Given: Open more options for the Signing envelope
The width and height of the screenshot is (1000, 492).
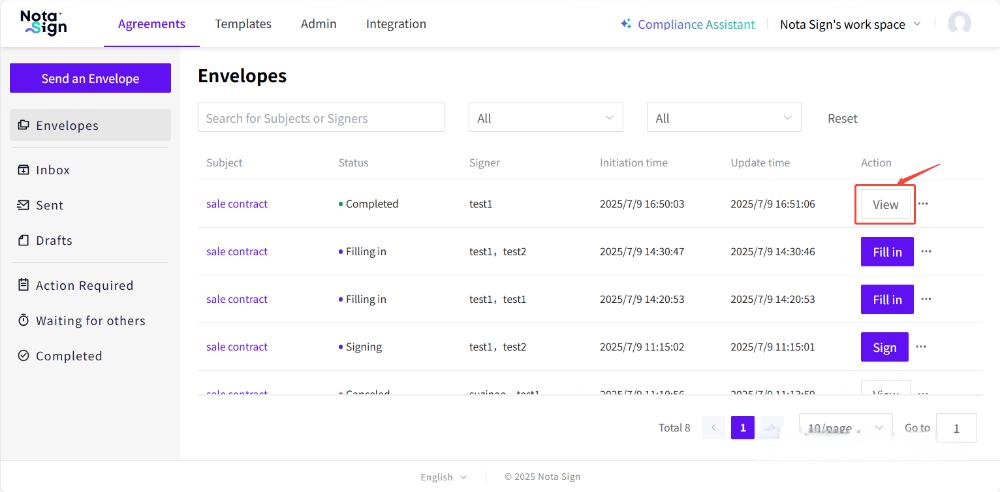Looking at the screenshot, I should [x=921, y=347].
